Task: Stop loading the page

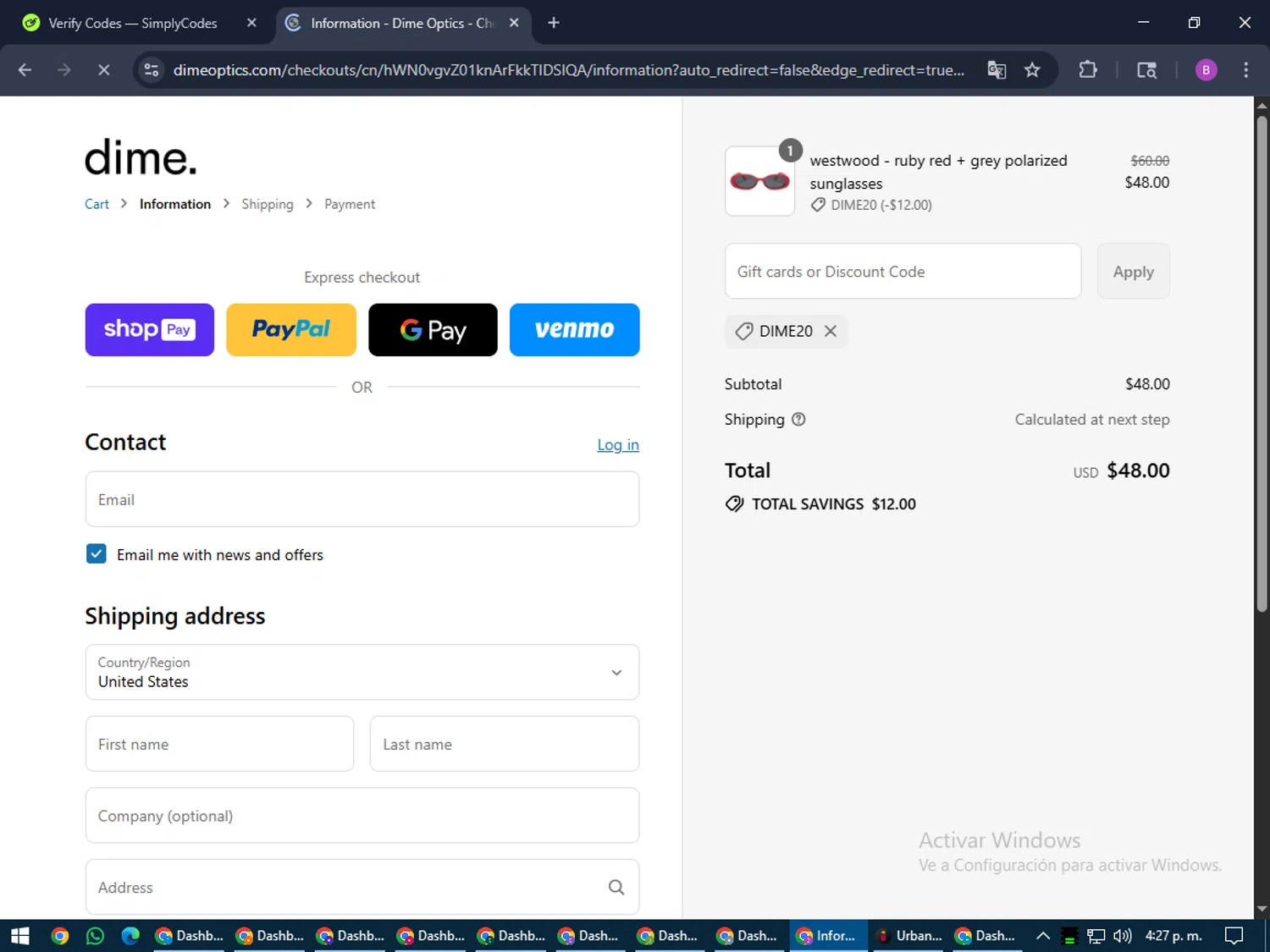Action: pyautogui.click(x=103, y=70)
